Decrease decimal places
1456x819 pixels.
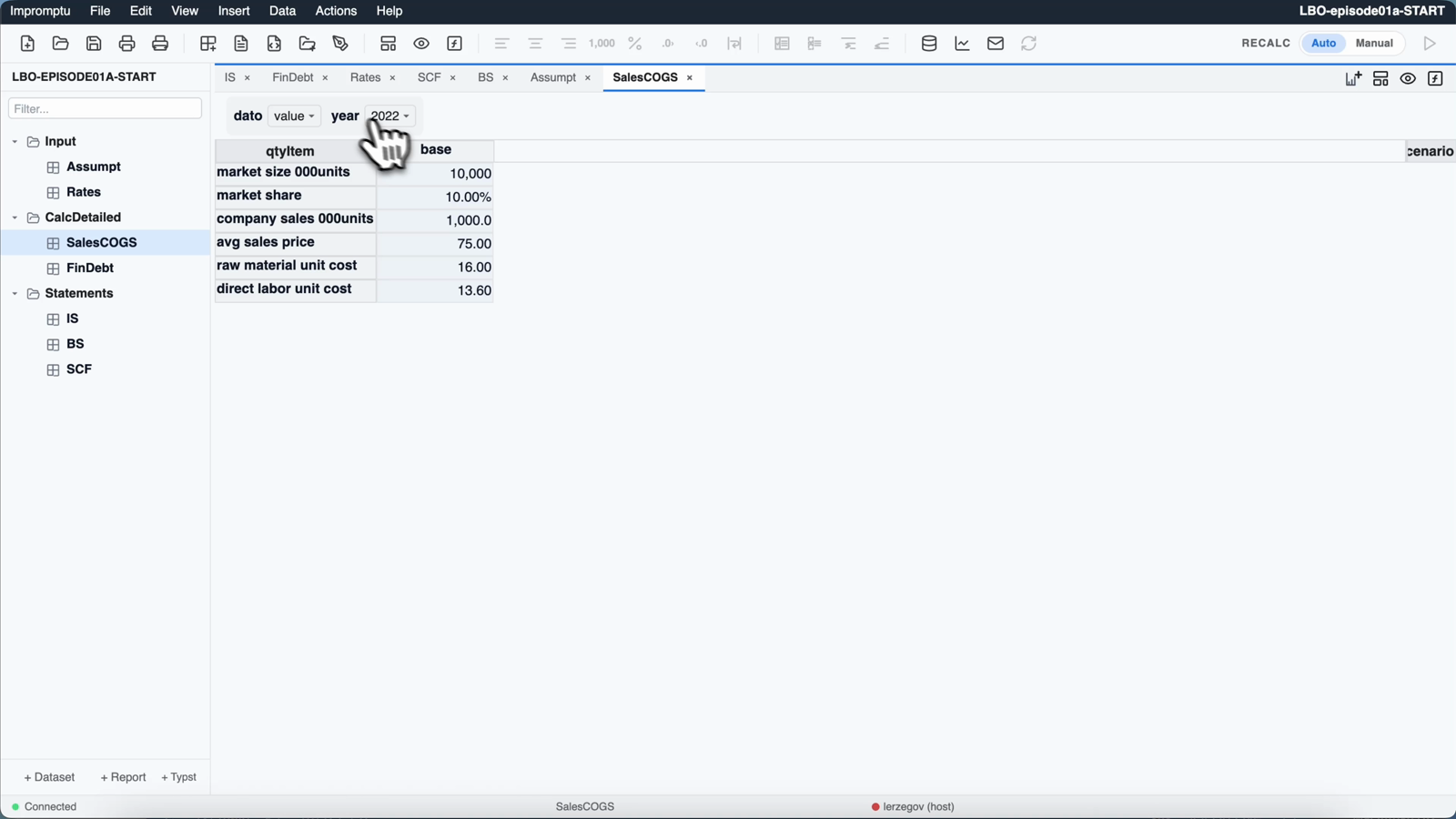click(702, 44)
